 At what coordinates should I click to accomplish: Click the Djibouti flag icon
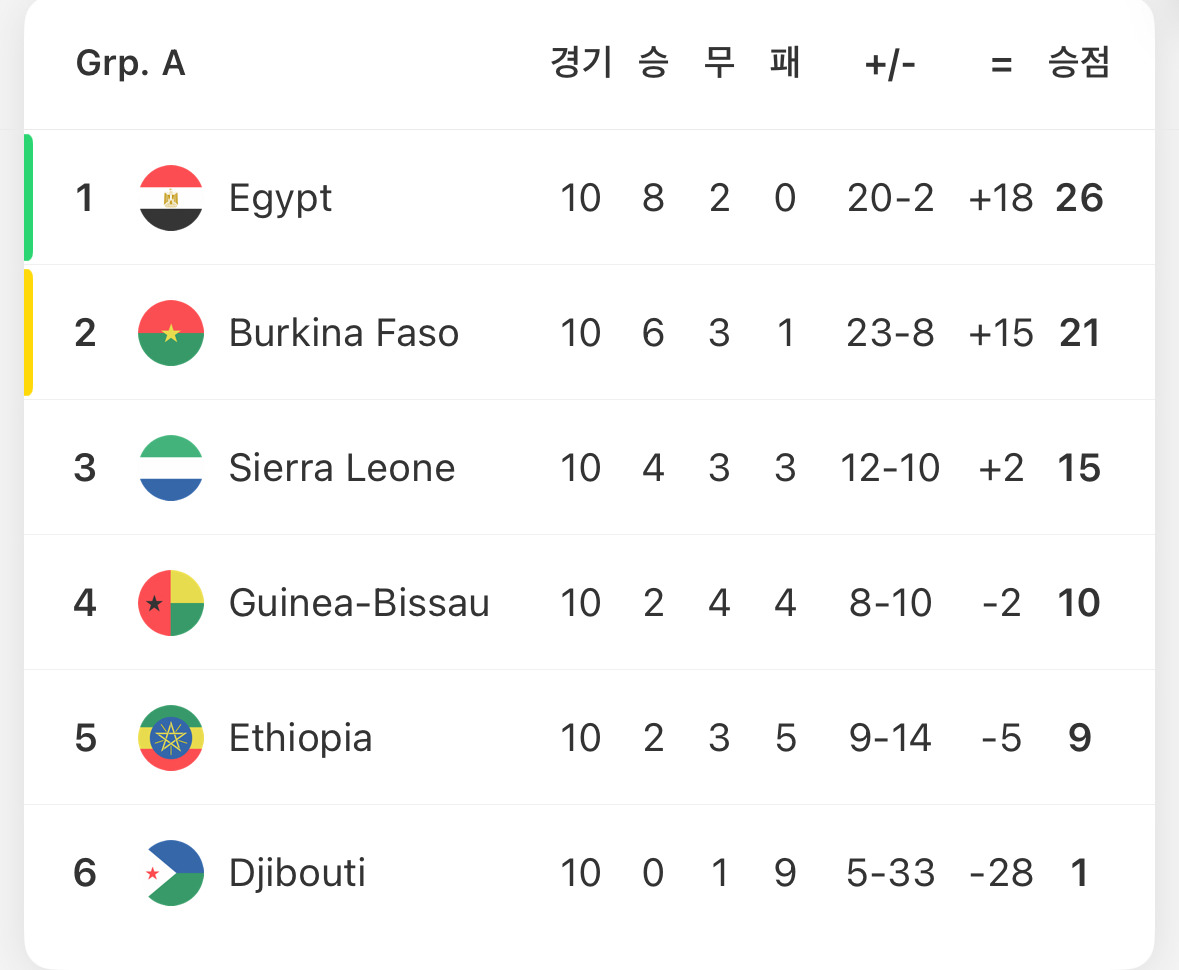(x=171, y=873)
